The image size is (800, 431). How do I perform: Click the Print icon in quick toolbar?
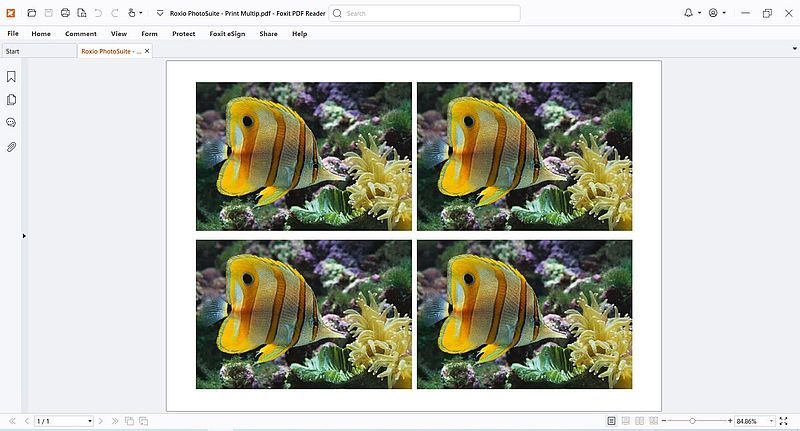[65, 13]
